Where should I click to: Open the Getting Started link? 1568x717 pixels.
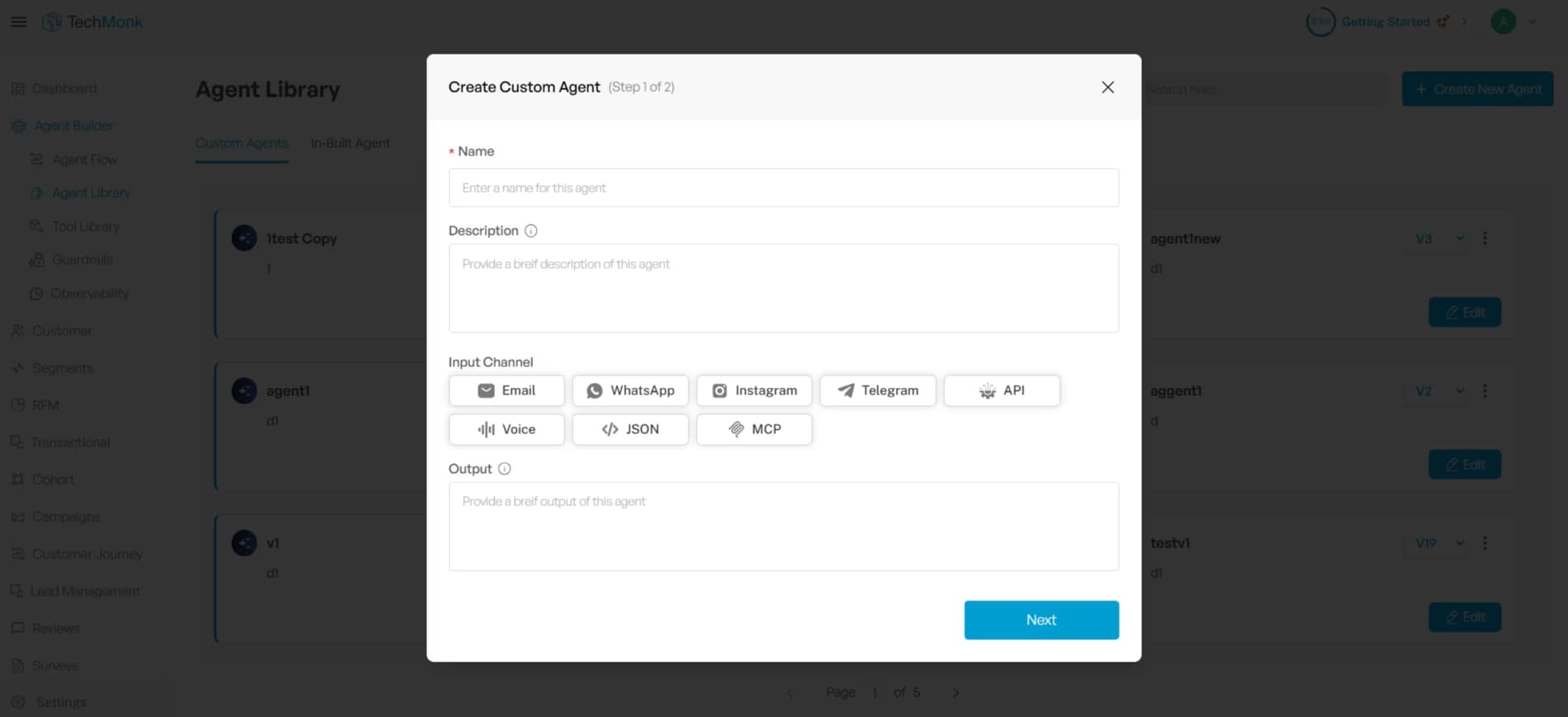coord(1386,22)
